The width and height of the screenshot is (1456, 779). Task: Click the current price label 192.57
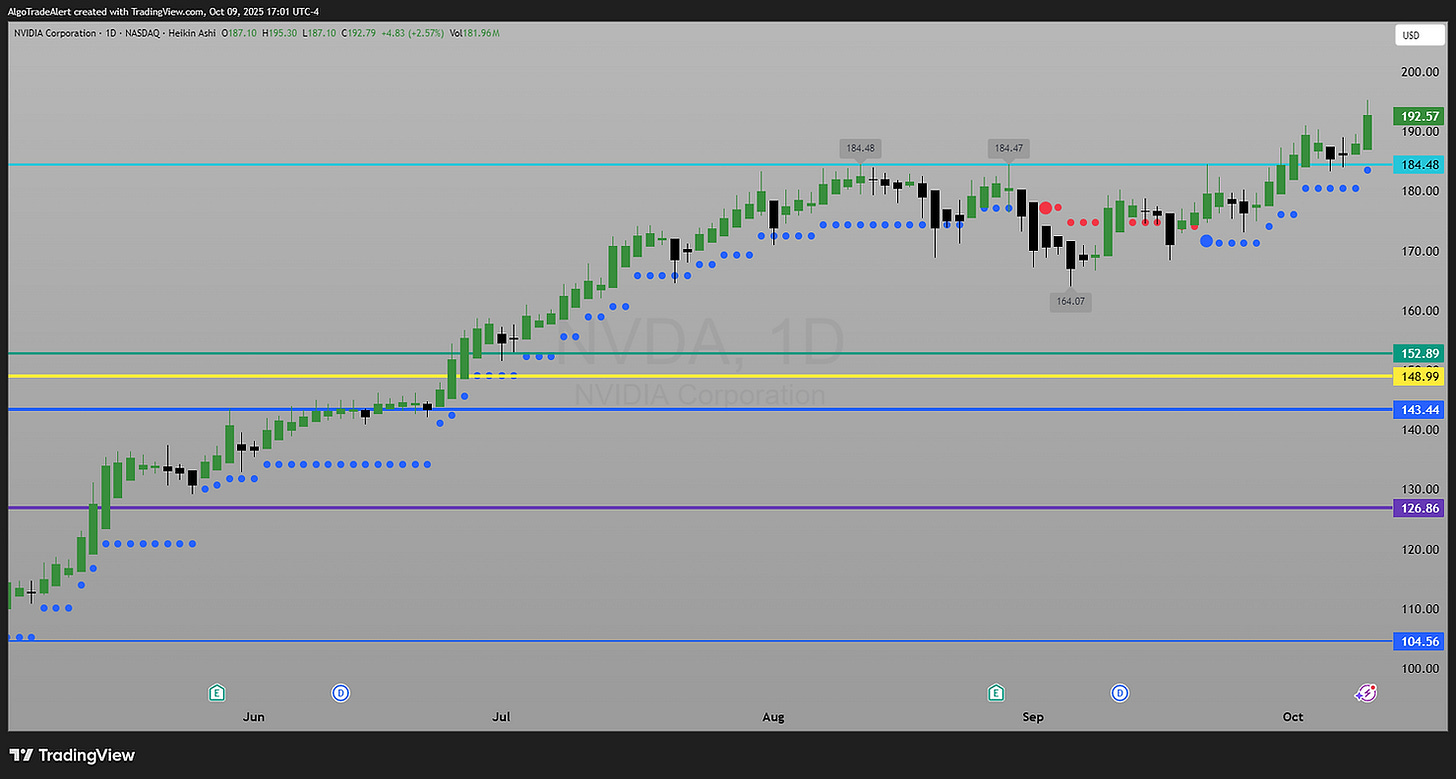coord(1420,116)
